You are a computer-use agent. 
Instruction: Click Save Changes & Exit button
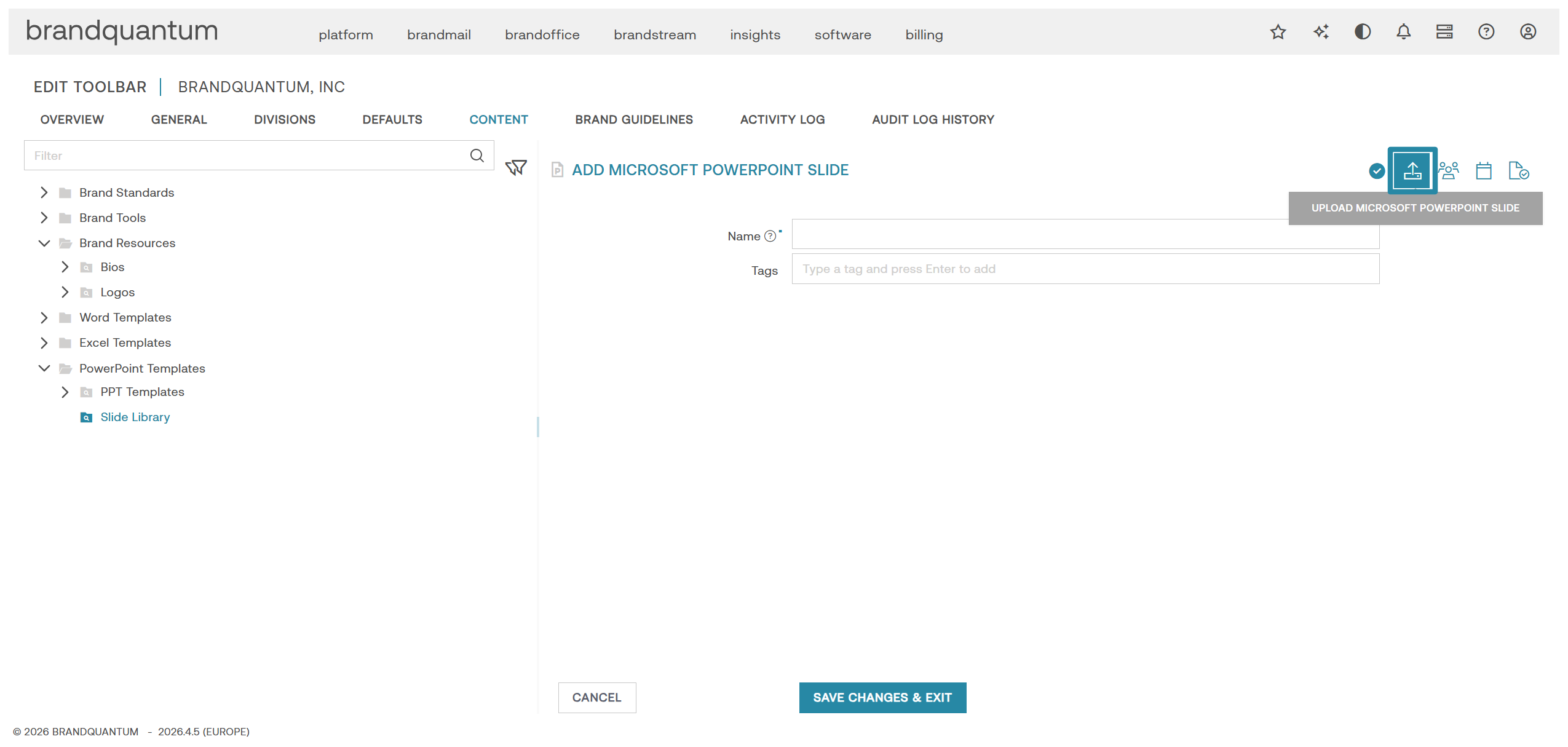coord(882,697)
